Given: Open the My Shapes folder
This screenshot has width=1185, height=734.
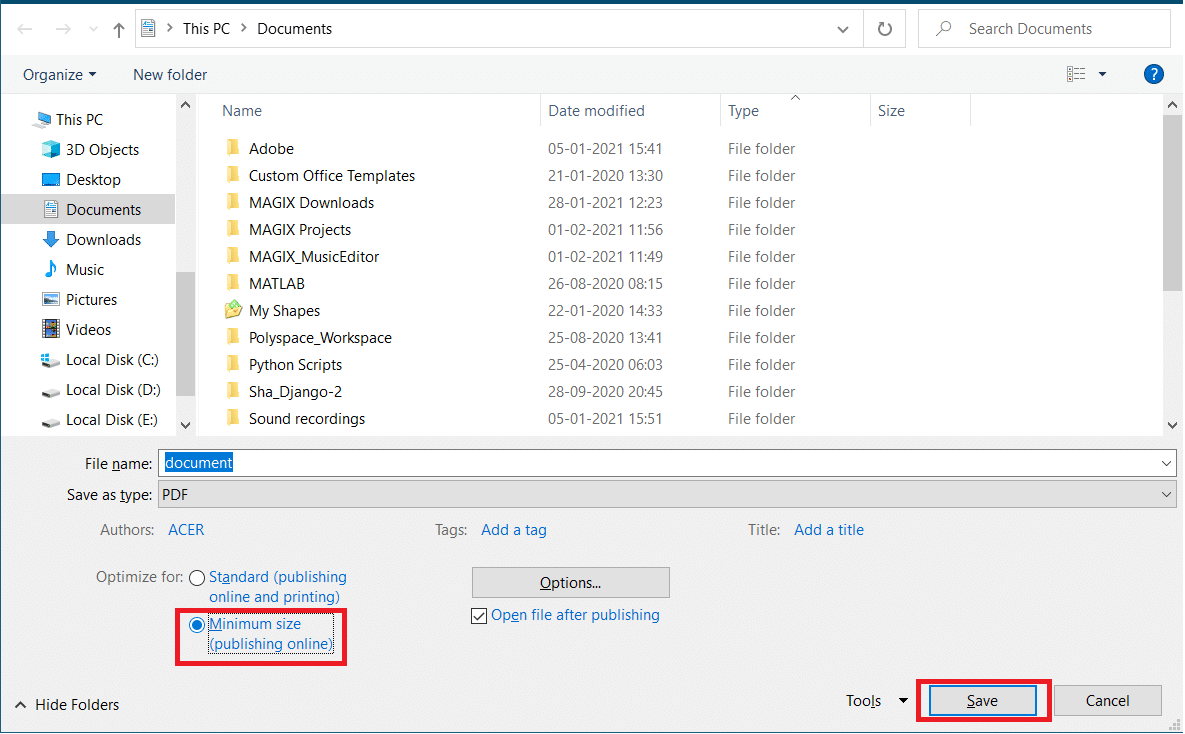Looking at the screenshot, I should 284,311.
